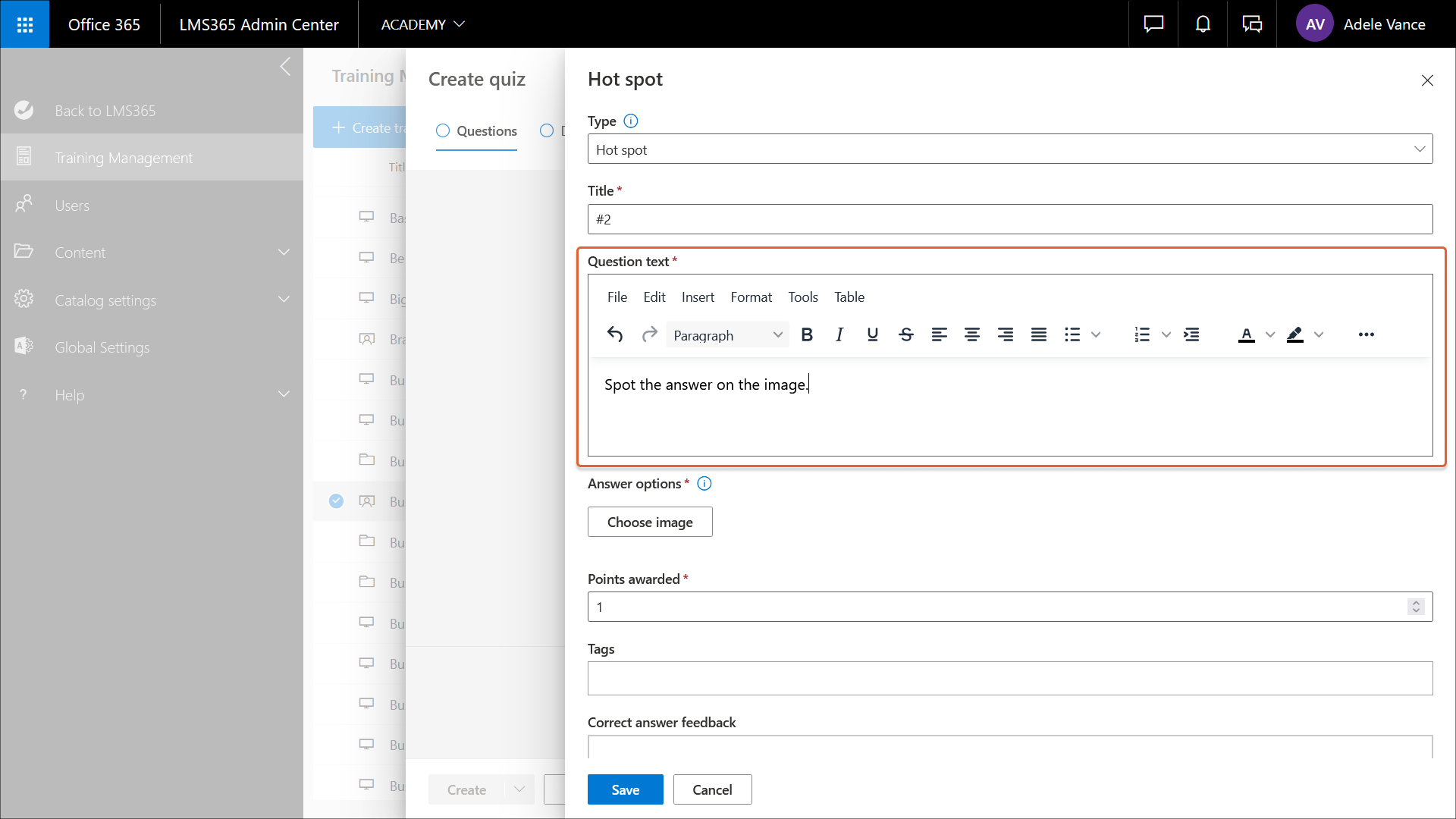This screenshot has height=819, width=1456.
Task: Expand the ACADEMY menu
Action: (422, 24)
